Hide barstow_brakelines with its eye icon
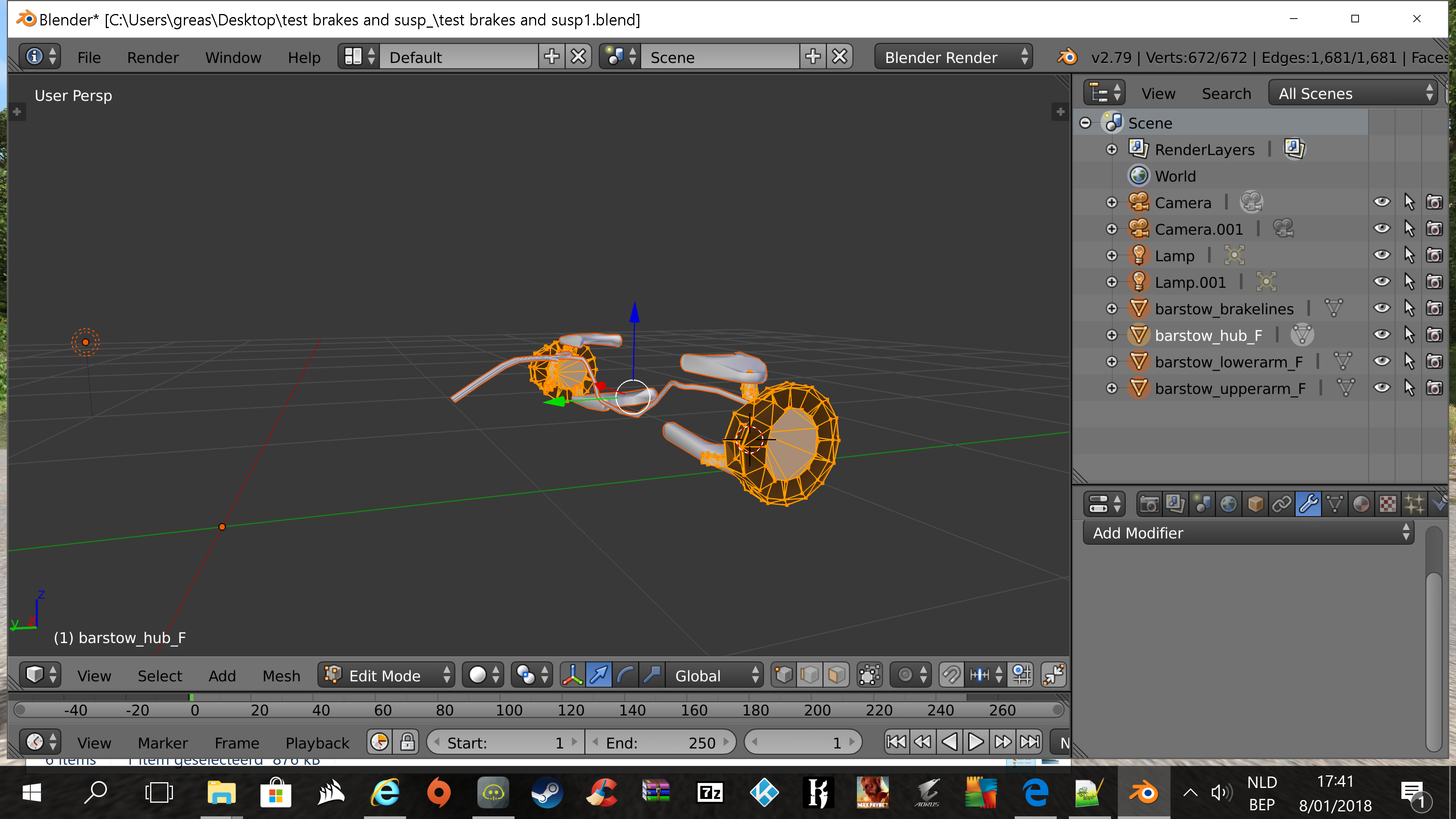This screenshot has width=1456, height=819. (1381, 308)
